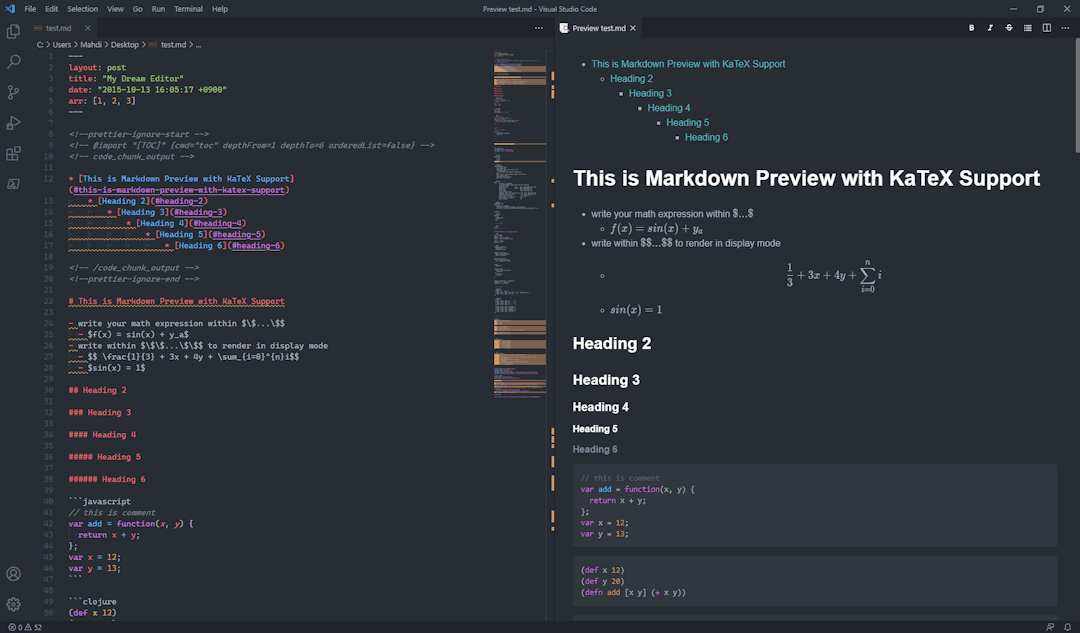
Task: Open the Search view in sidebar
Action: pos(13,62)
